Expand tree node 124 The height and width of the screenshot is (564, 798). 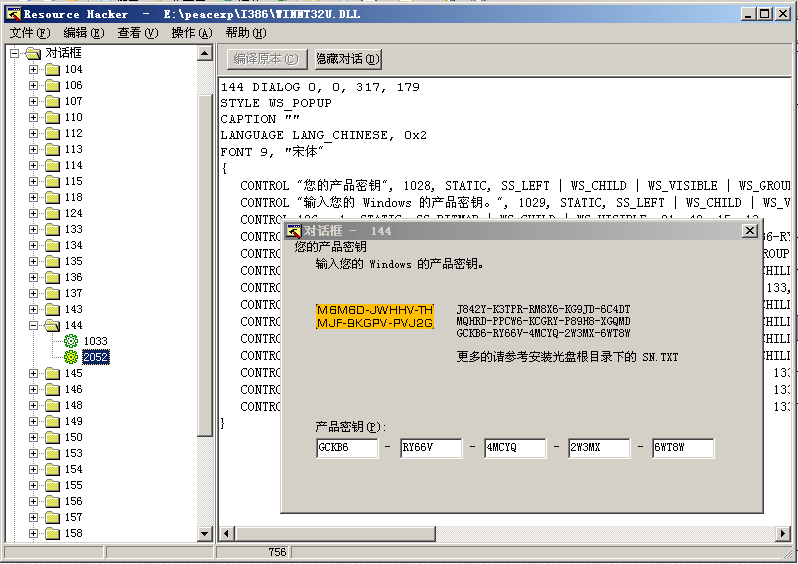34,213
